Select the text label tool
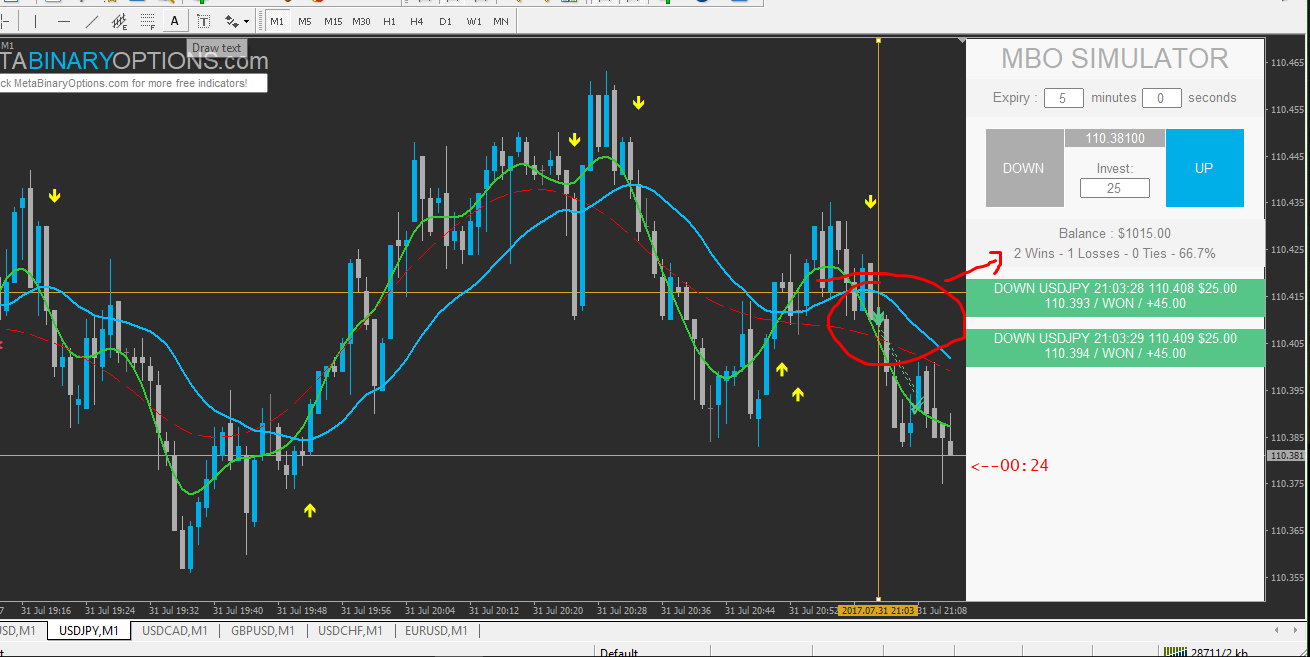Viewport: 1310px width, 657px height. coord(203,21)
